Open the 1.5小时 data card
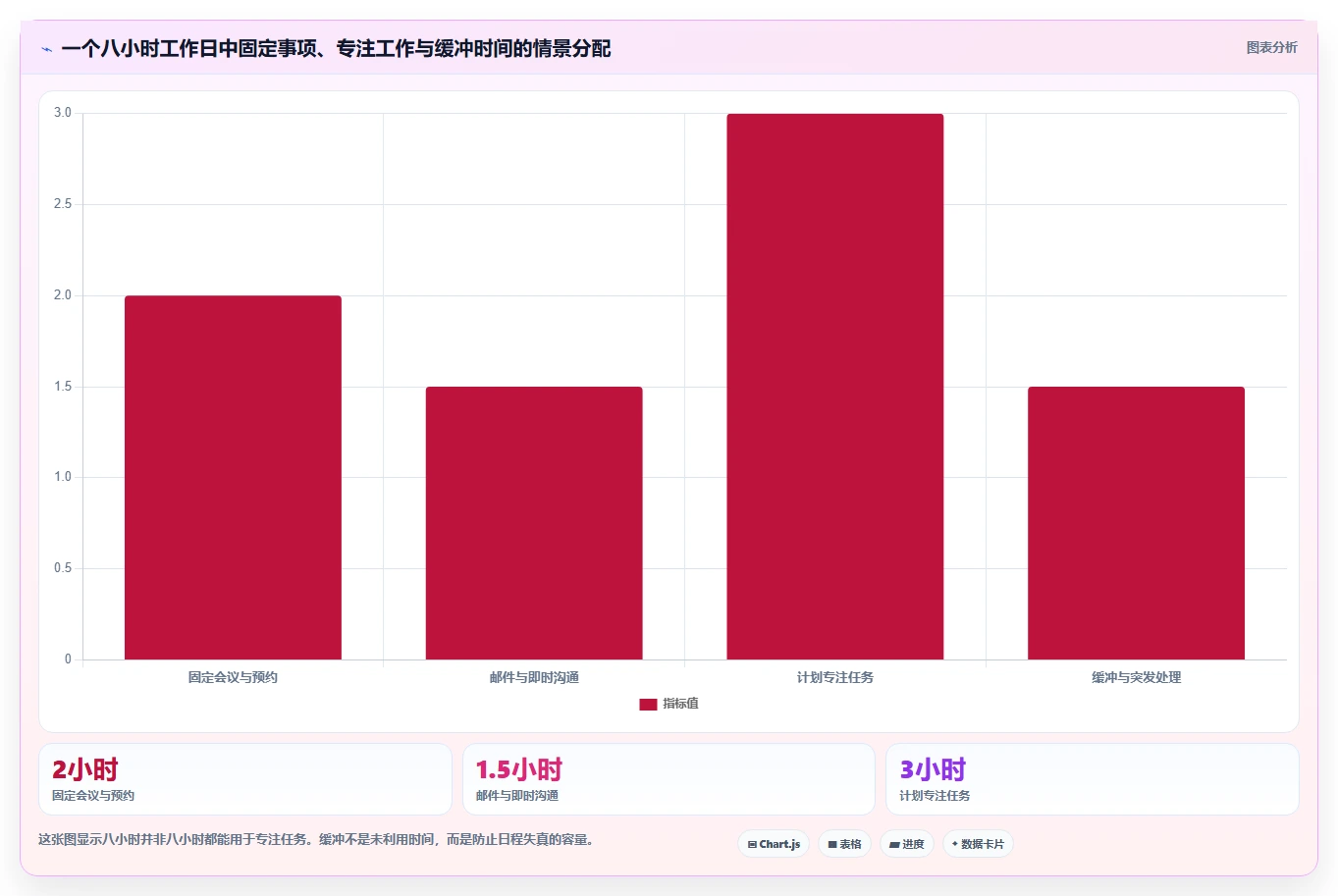 tap(669, 779)
